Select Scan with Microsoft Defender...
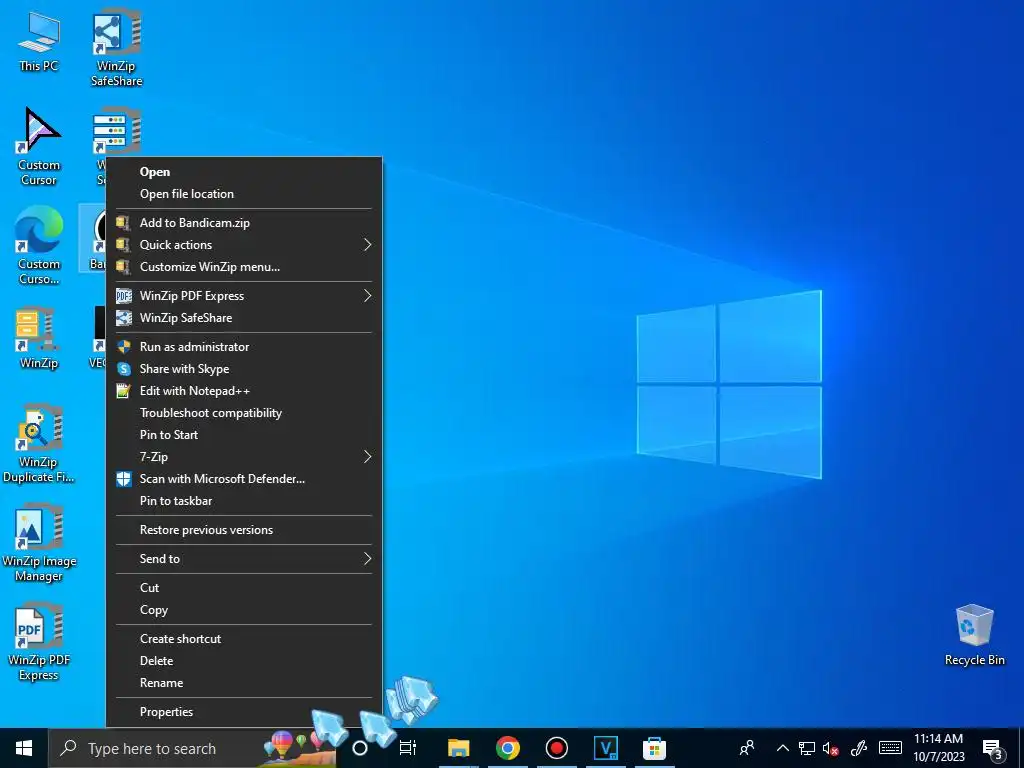The height and width of the screenshot is (768, 1024). (x=244, y=479)
